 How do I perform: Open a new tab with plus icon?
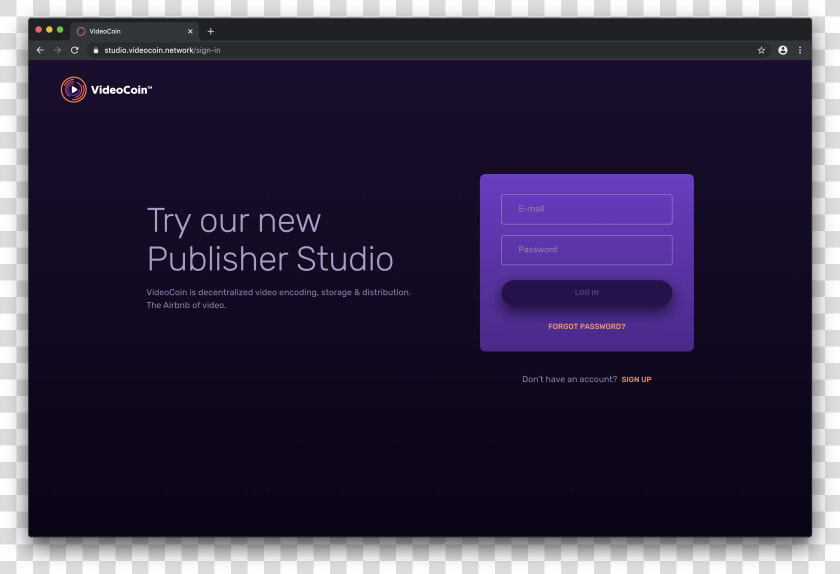coord(211,32)
